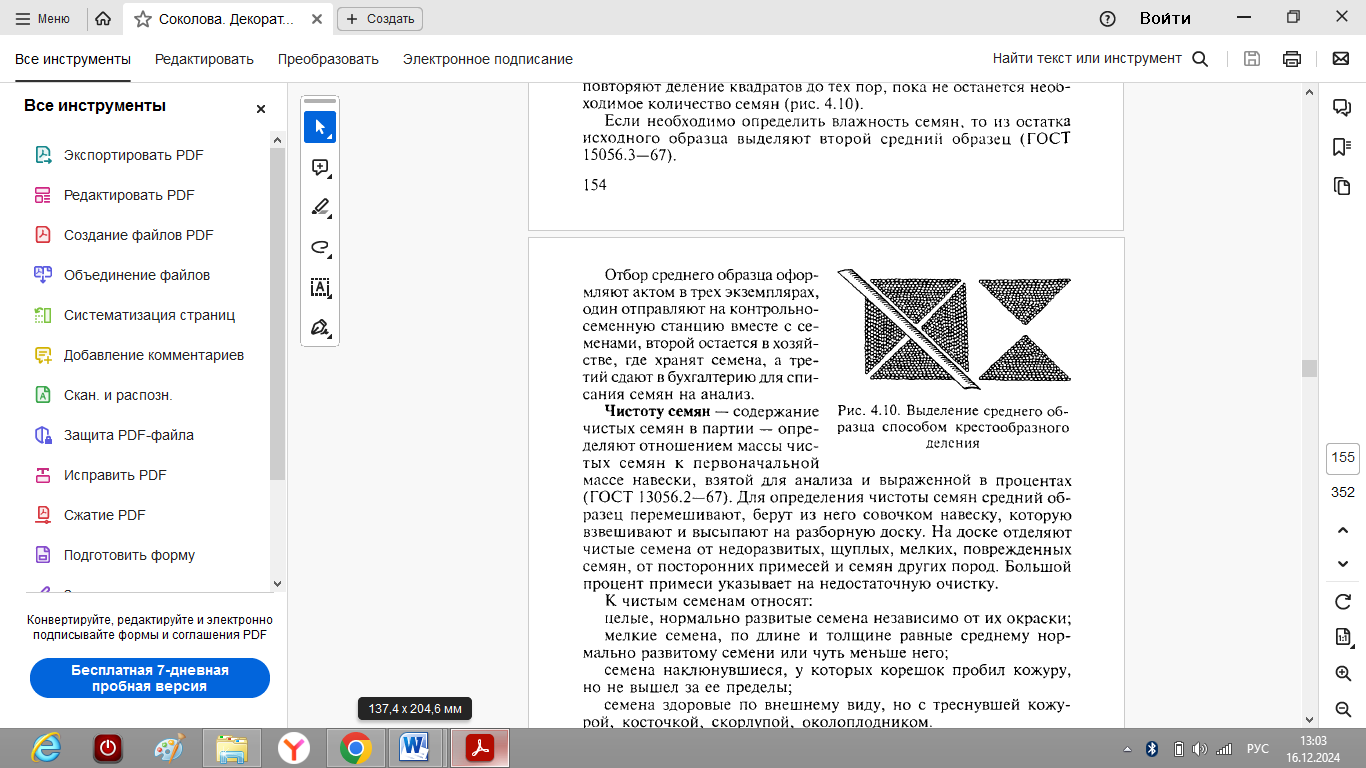
Task: Click the Создать new tab button
Action: tap(380, 18)
